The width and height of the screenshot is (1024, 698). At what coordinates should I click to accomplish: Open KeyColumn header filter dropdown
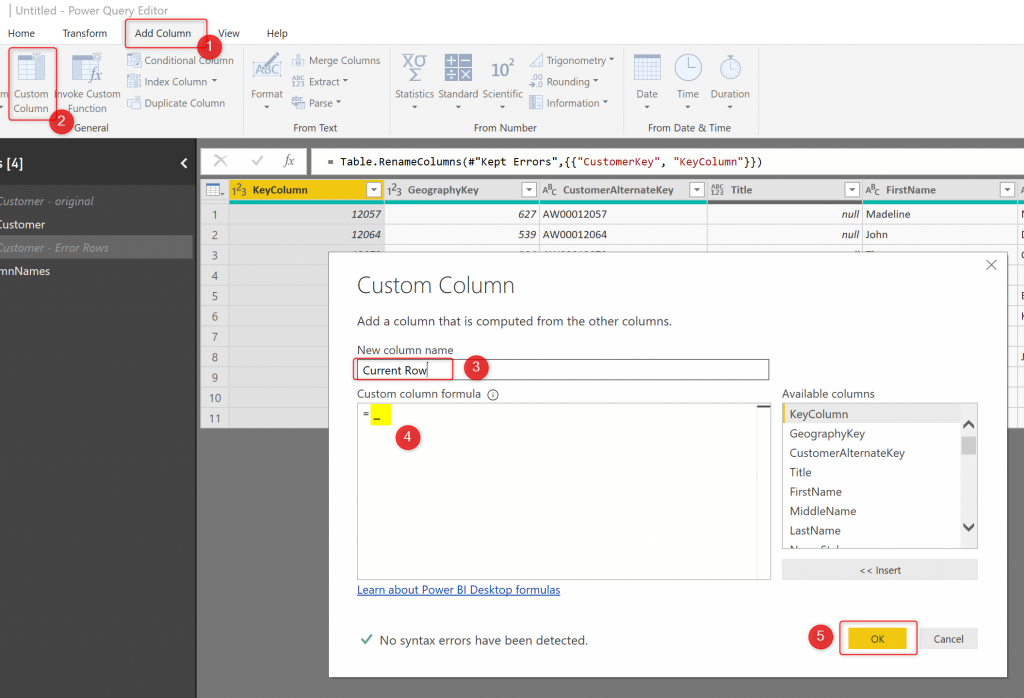tap(373, 190)
